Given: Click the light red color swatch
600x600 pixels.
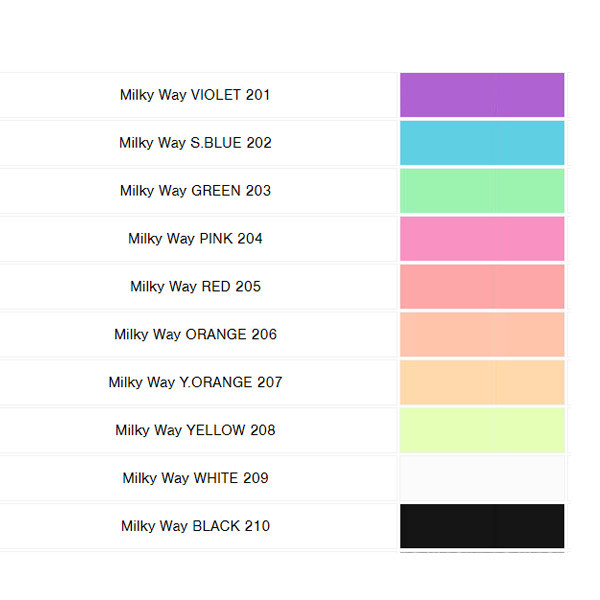Looking at the screenshot, I should click(x=482, y=287).
